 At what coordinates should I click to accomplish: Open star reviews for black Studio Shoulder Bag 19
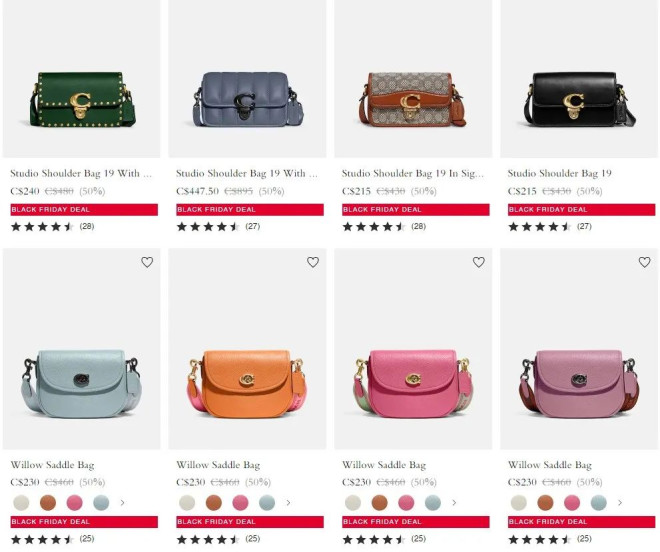click(x=540, y=227)
